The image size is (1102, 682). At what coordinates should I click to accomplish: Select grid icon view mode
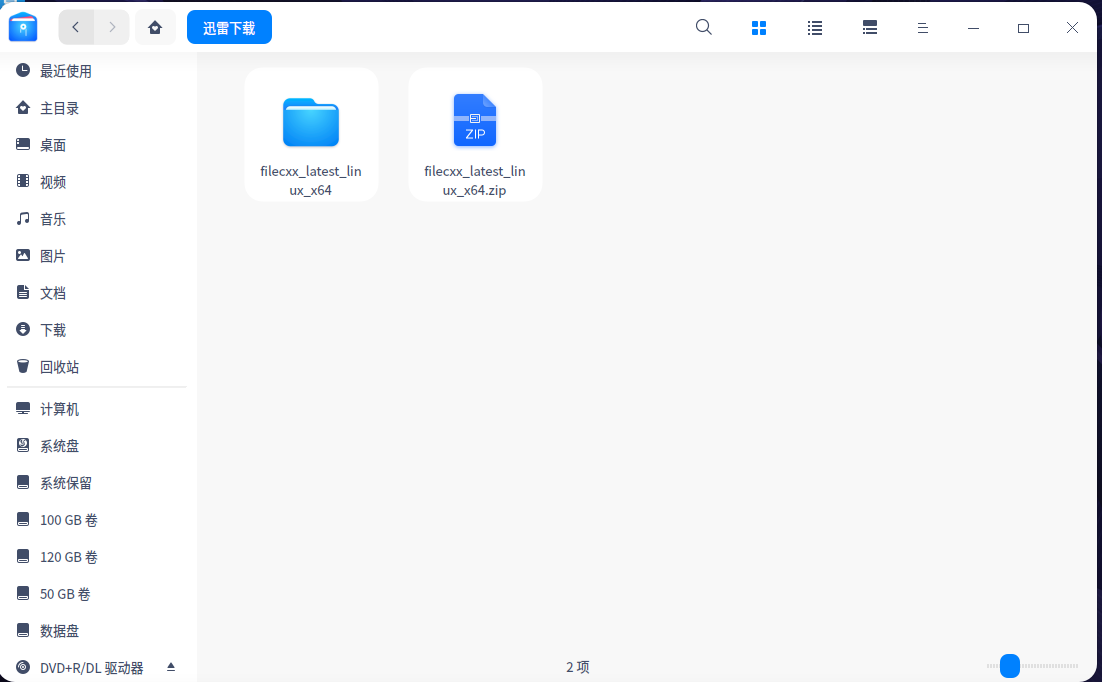tap(759, 27)
